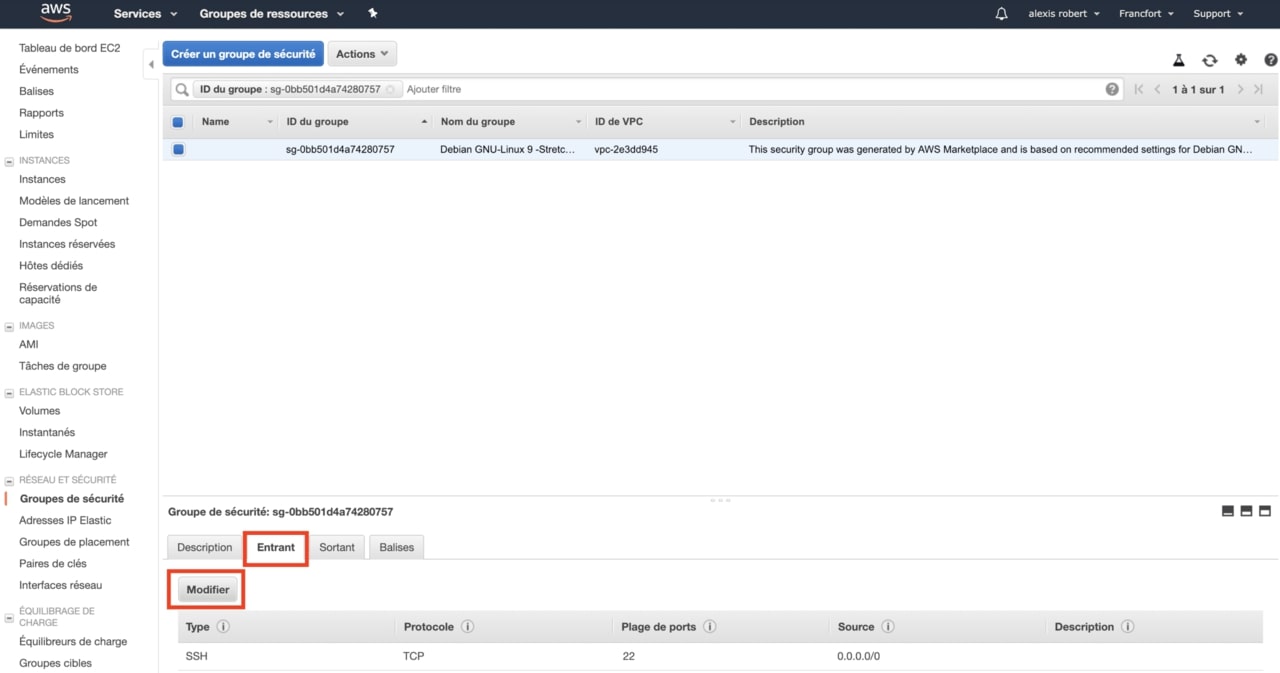1280x673 pixels.
Task: Open the ID de VPC column arrow
Action: tap(732, 122)
